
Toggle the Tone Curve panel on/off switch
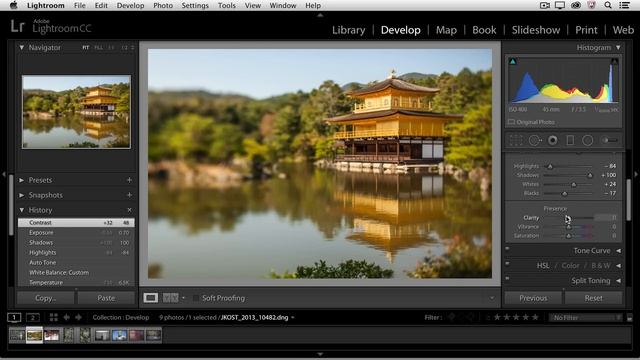click(x=507, y=248)
